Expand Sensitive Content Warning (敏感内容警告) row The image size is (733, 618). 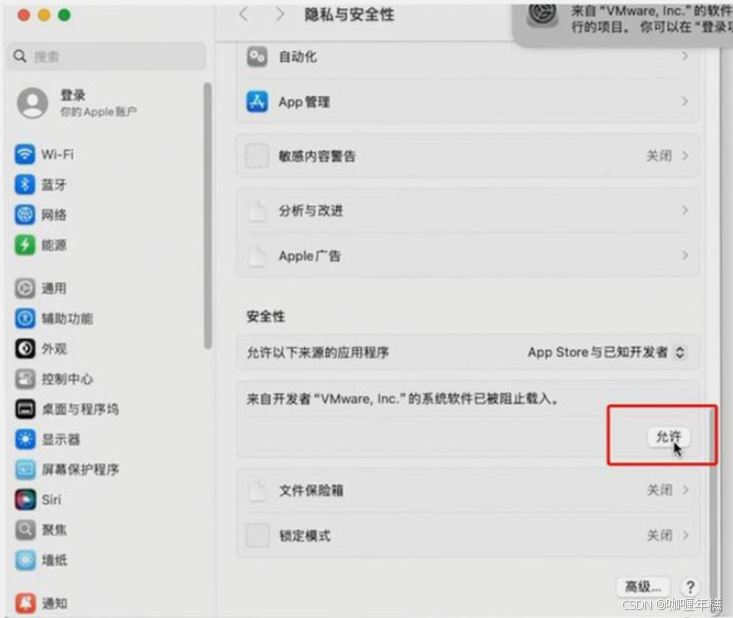467,156
